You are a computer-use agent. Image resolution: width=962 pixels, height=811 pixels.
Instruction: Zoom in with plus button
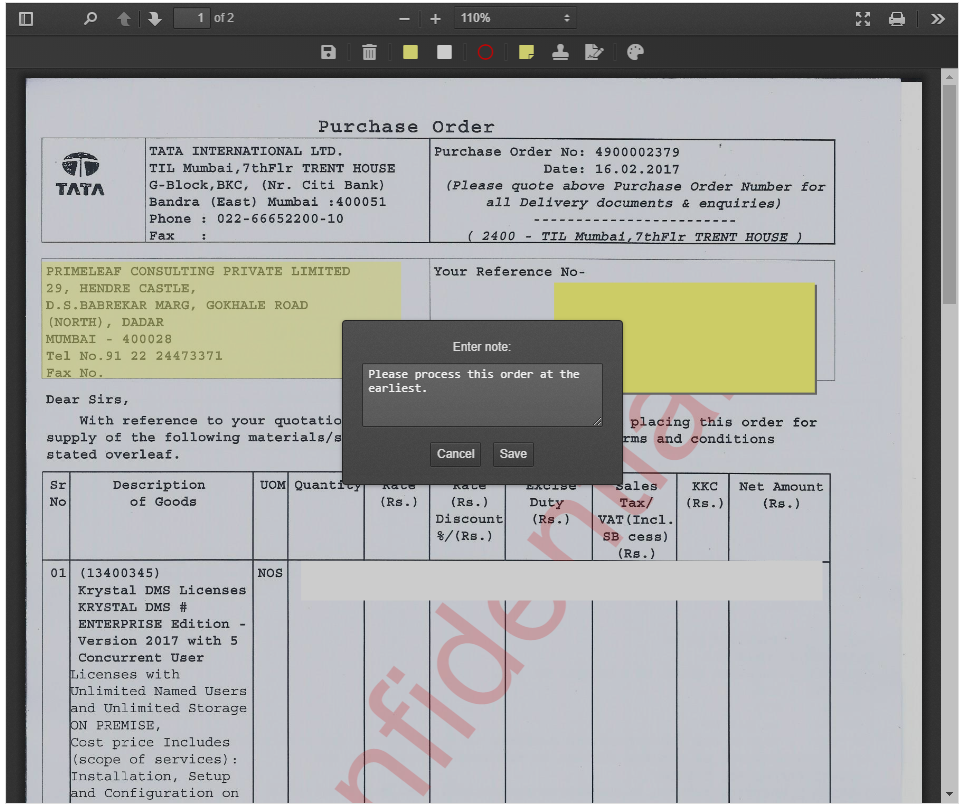pyautogui.click(x=436, y=19)
